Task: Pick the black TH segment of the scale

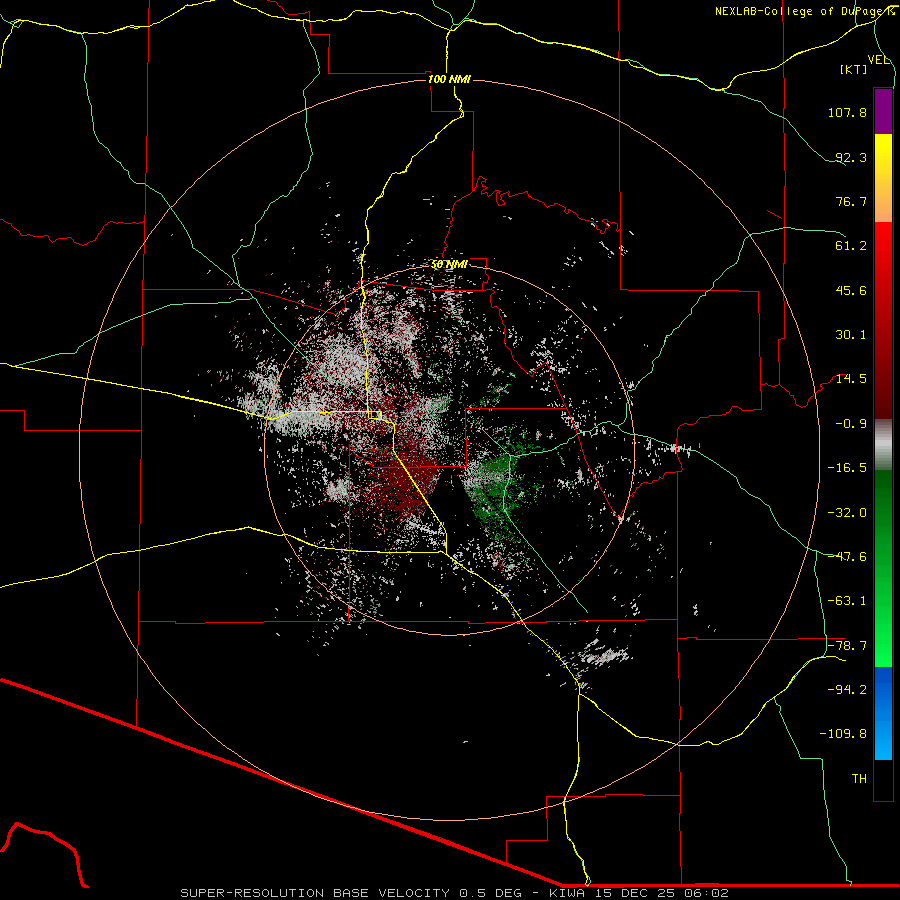Action: 883,780
